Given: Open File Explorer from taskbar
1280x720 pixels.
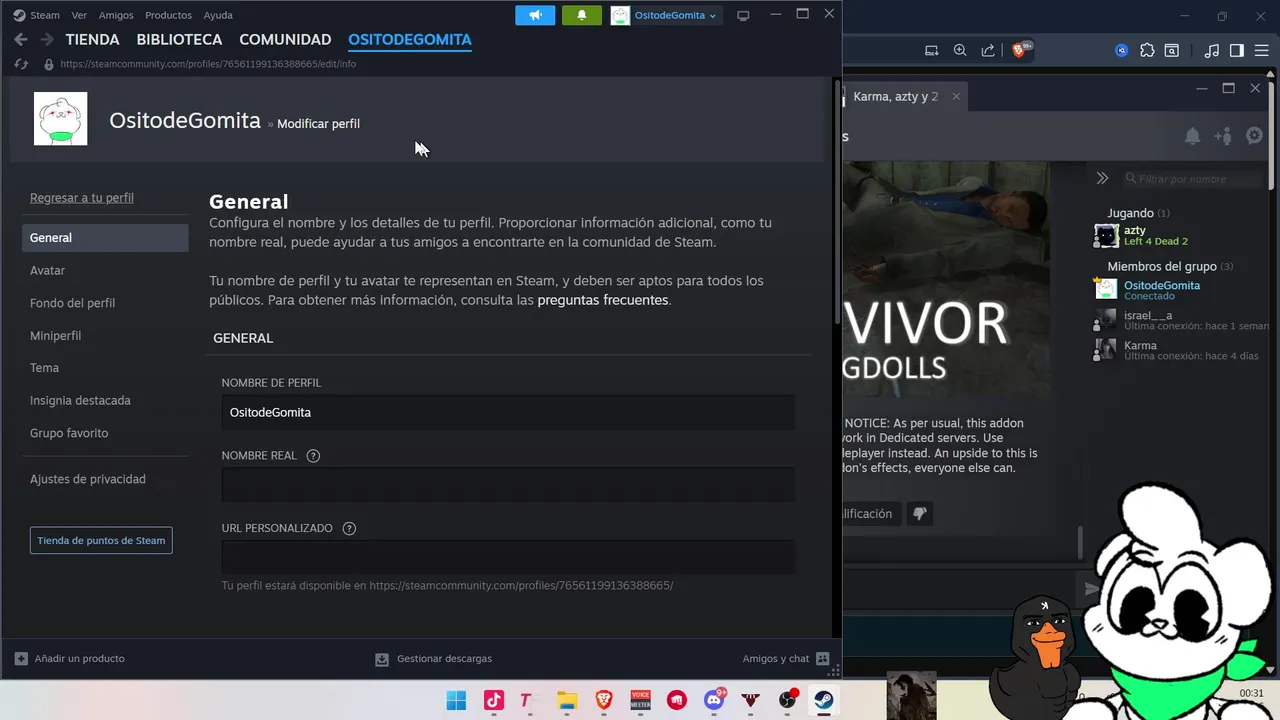Looking at the screenshot, I should [x=567, y=700].
